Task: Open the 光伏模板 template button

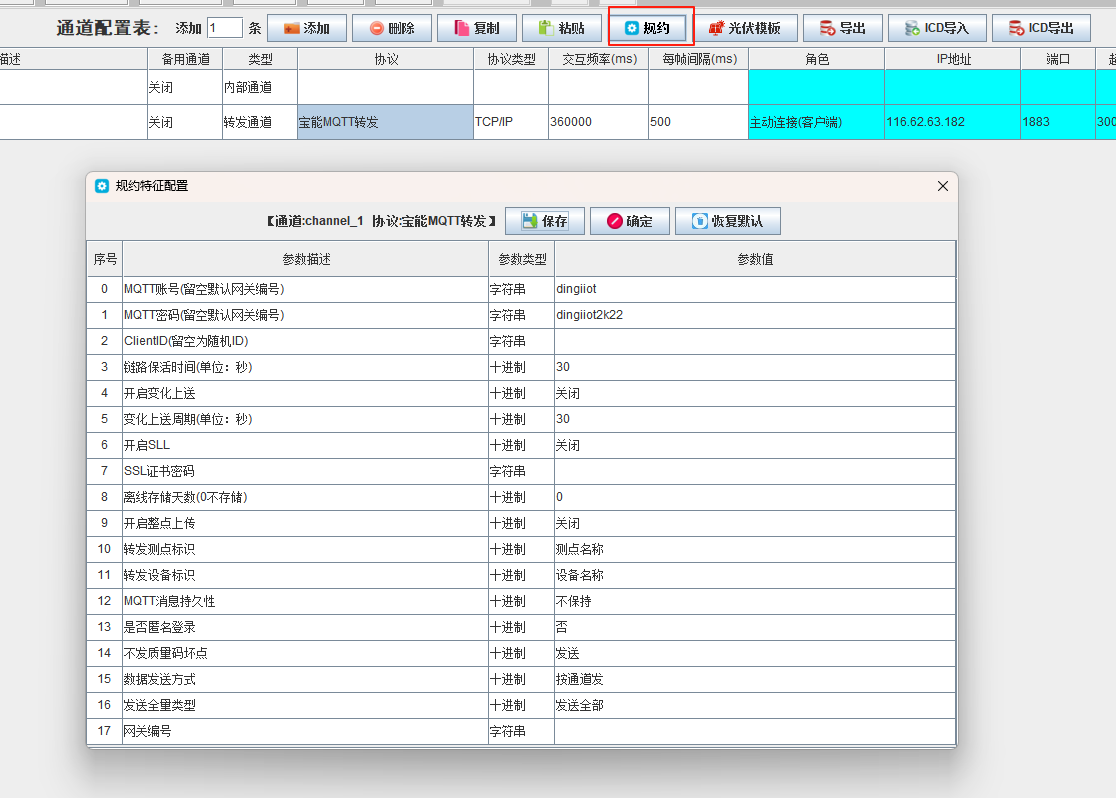Action: coord(745,28)
